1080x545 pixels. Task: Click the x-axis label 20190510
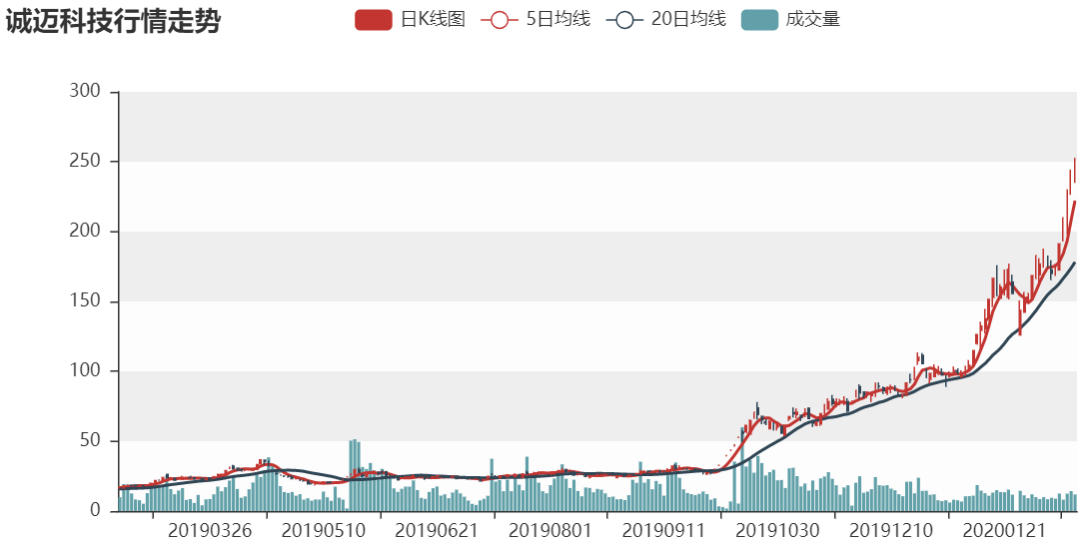pos(324,531)
